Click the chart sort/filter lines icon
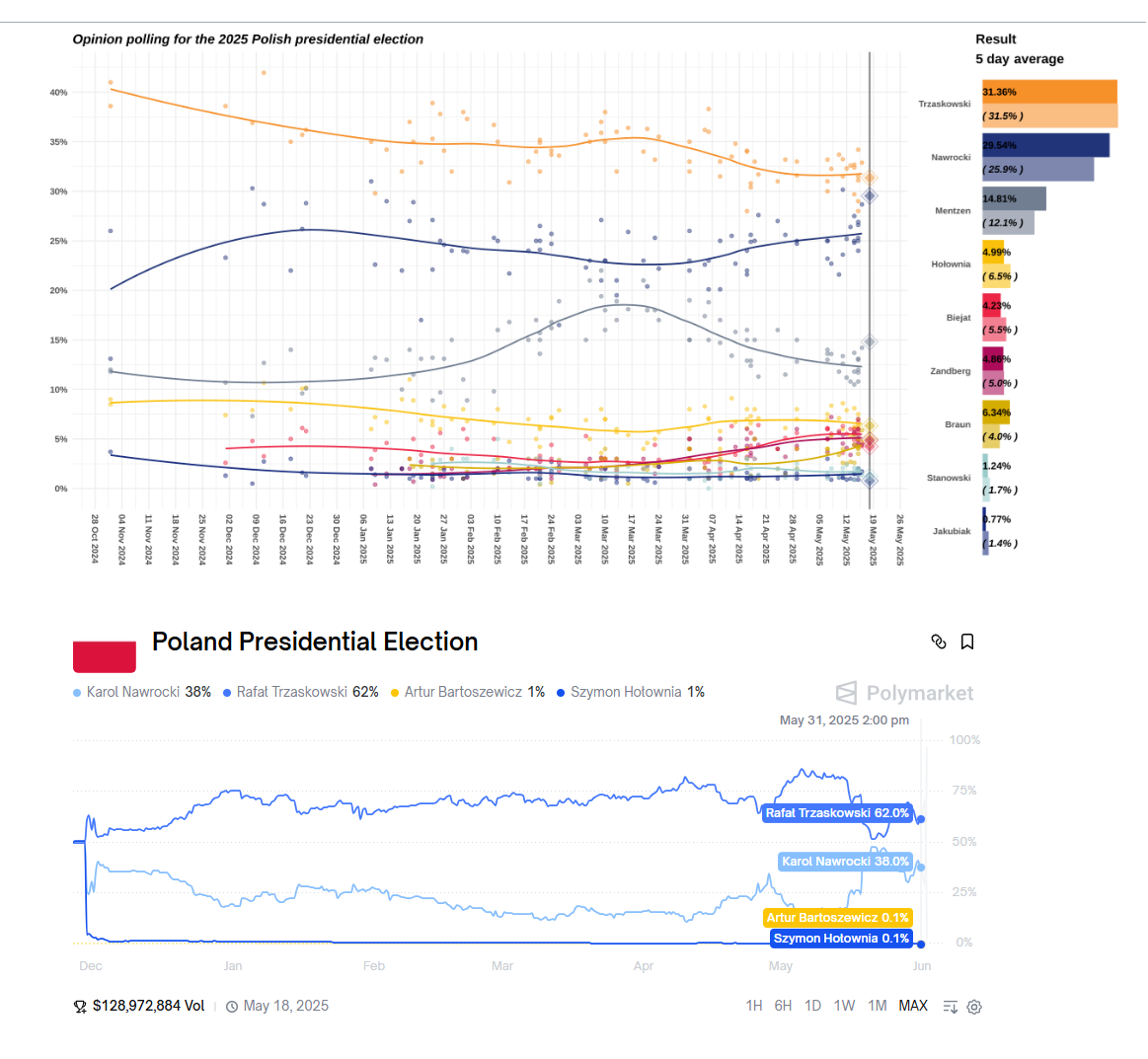 click(951, 1007)
